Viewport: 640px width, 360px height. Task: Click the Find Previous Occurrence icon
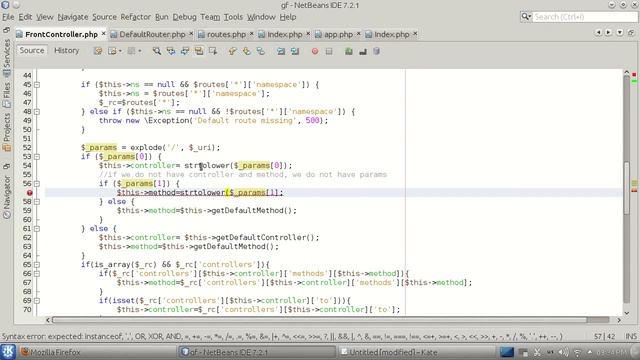pyautogui.click(x=171, y=51)
